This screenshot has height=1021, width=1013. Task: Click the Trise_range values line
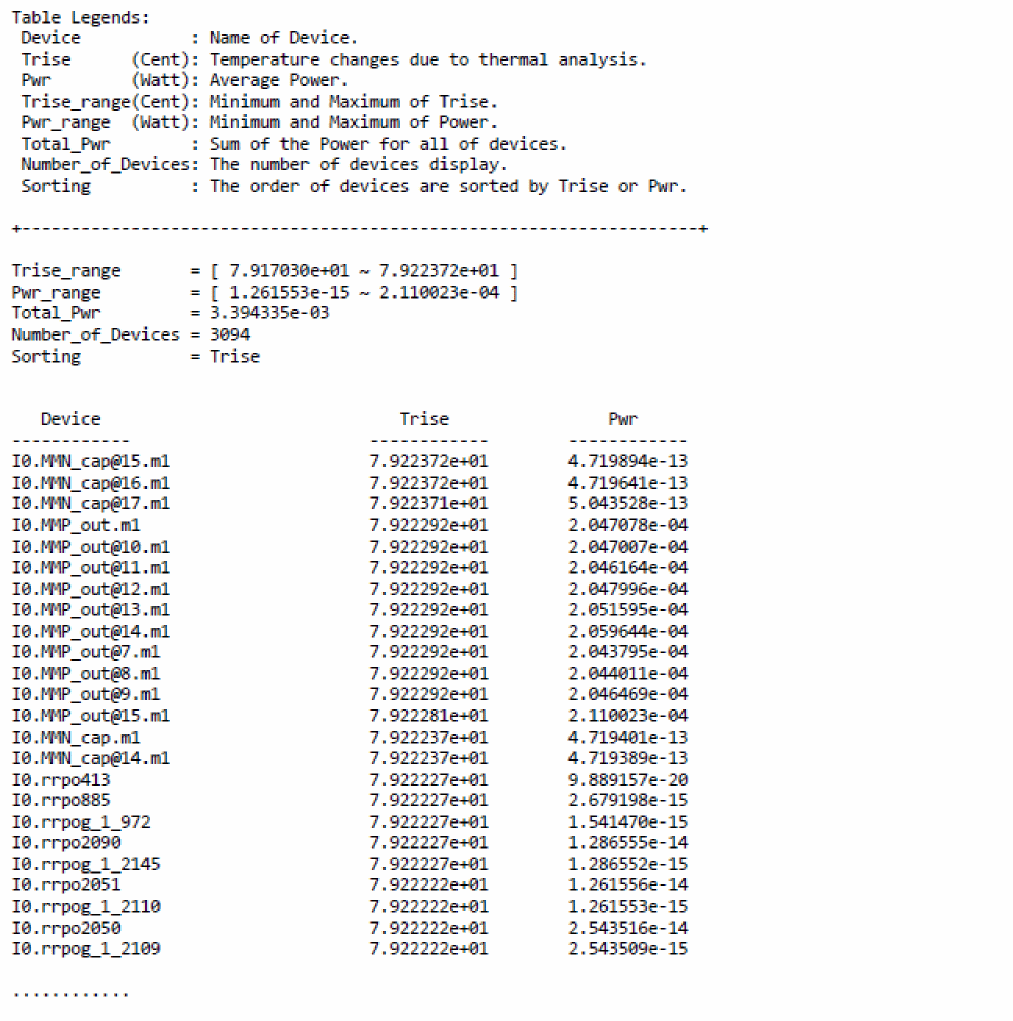pyautogui.click(x=354, y=271)
